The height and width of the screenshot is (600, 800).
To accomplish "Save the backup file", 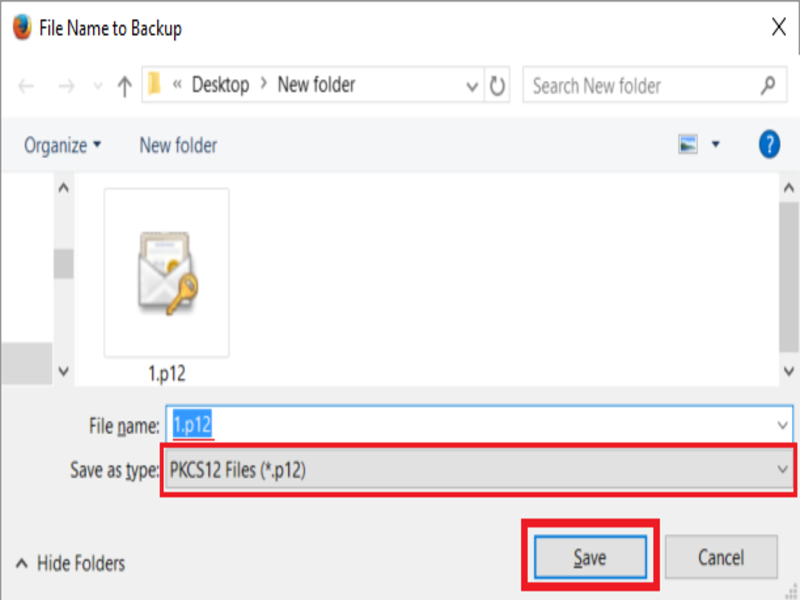I will coord(590,557).
